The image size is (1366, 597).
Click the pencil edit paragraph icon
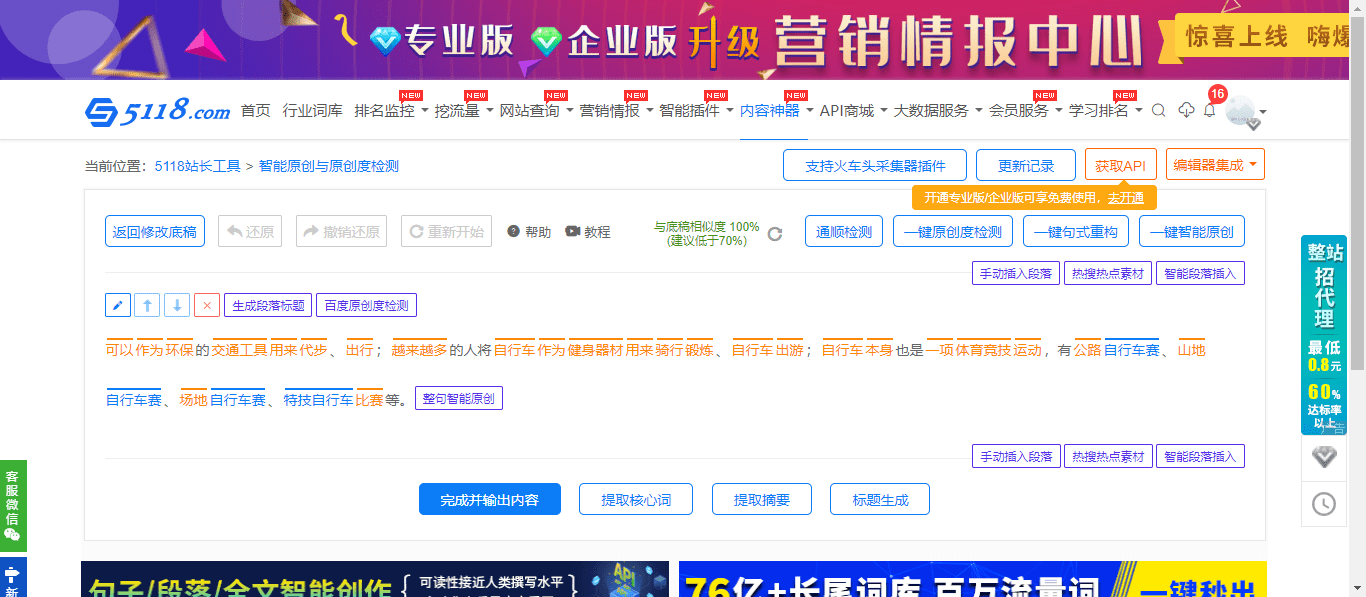pyautogui.click(x=118, y=305)
